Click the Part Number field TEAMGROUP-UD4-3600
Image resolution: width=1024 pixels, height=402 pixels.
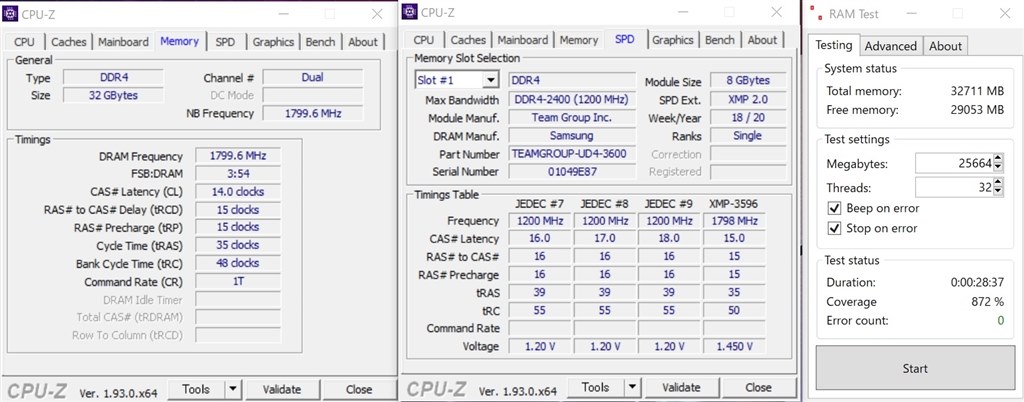(571, 154)
